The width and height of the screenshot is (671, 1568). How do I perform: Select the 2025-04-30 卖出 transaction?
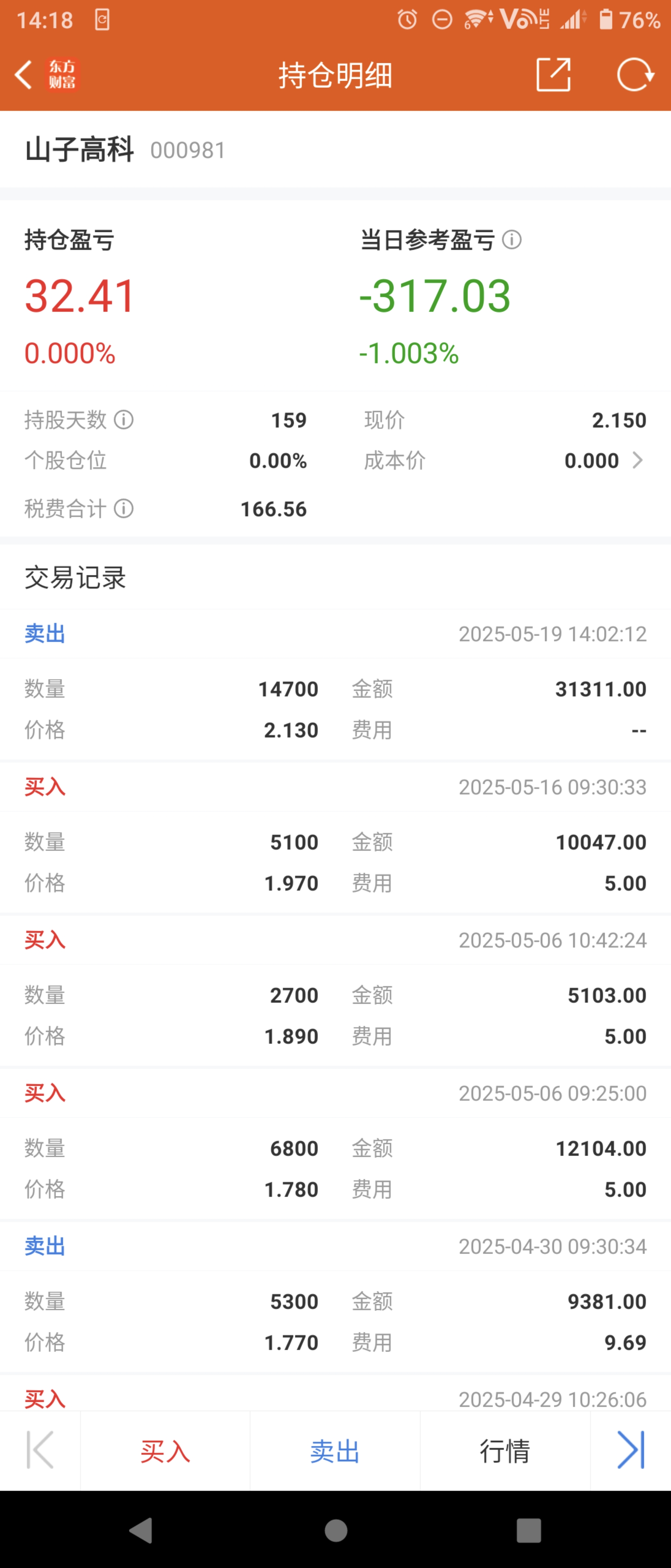pyautogui.click(x=335, y=1297)
